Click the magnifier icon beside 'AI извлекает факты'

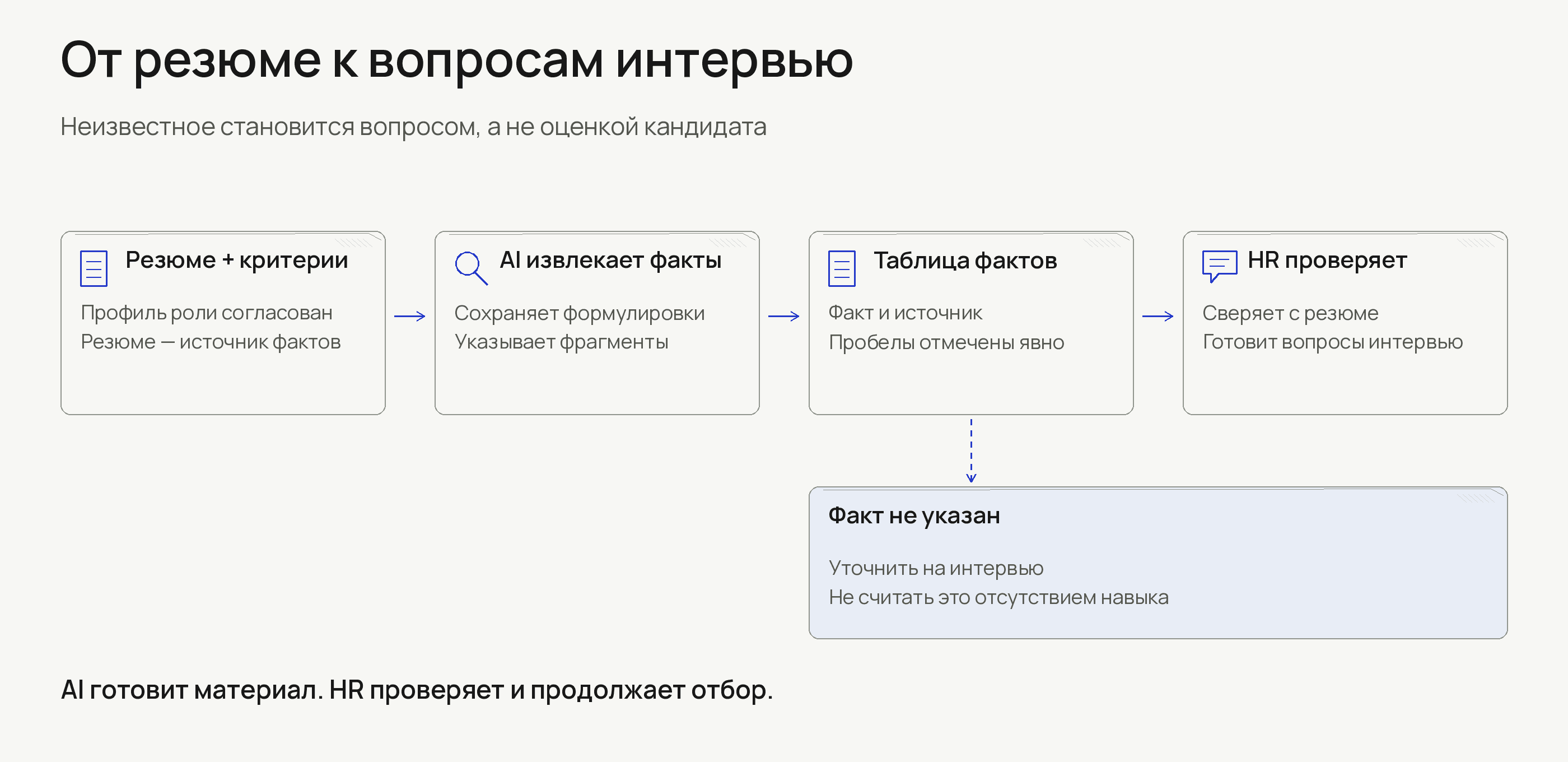pos(471,268)
